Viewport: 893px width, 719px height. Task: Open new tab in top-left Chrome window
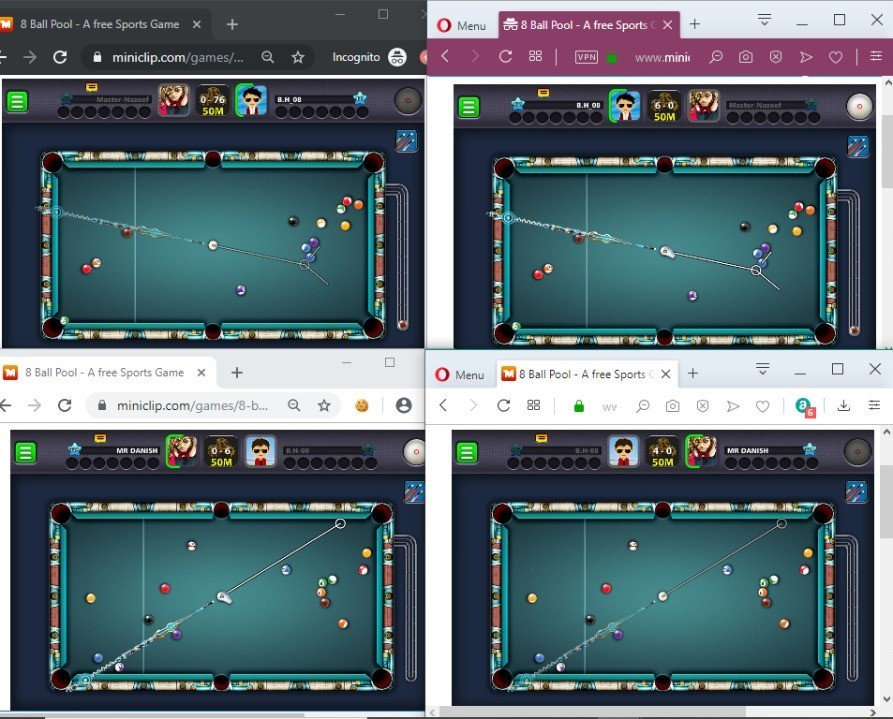[232, 24]
